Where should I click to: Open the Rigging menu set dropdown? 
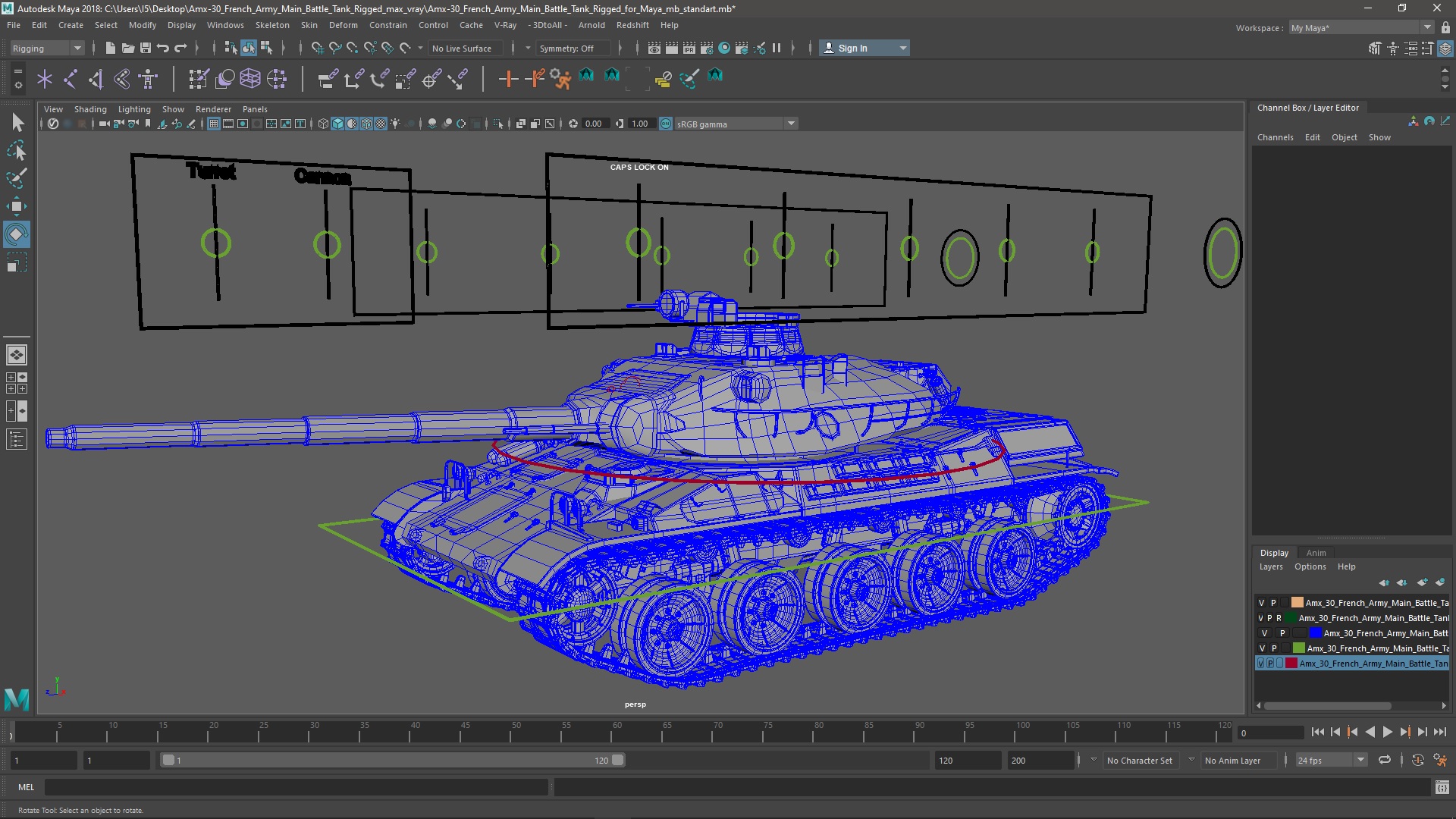coord(47,48)
